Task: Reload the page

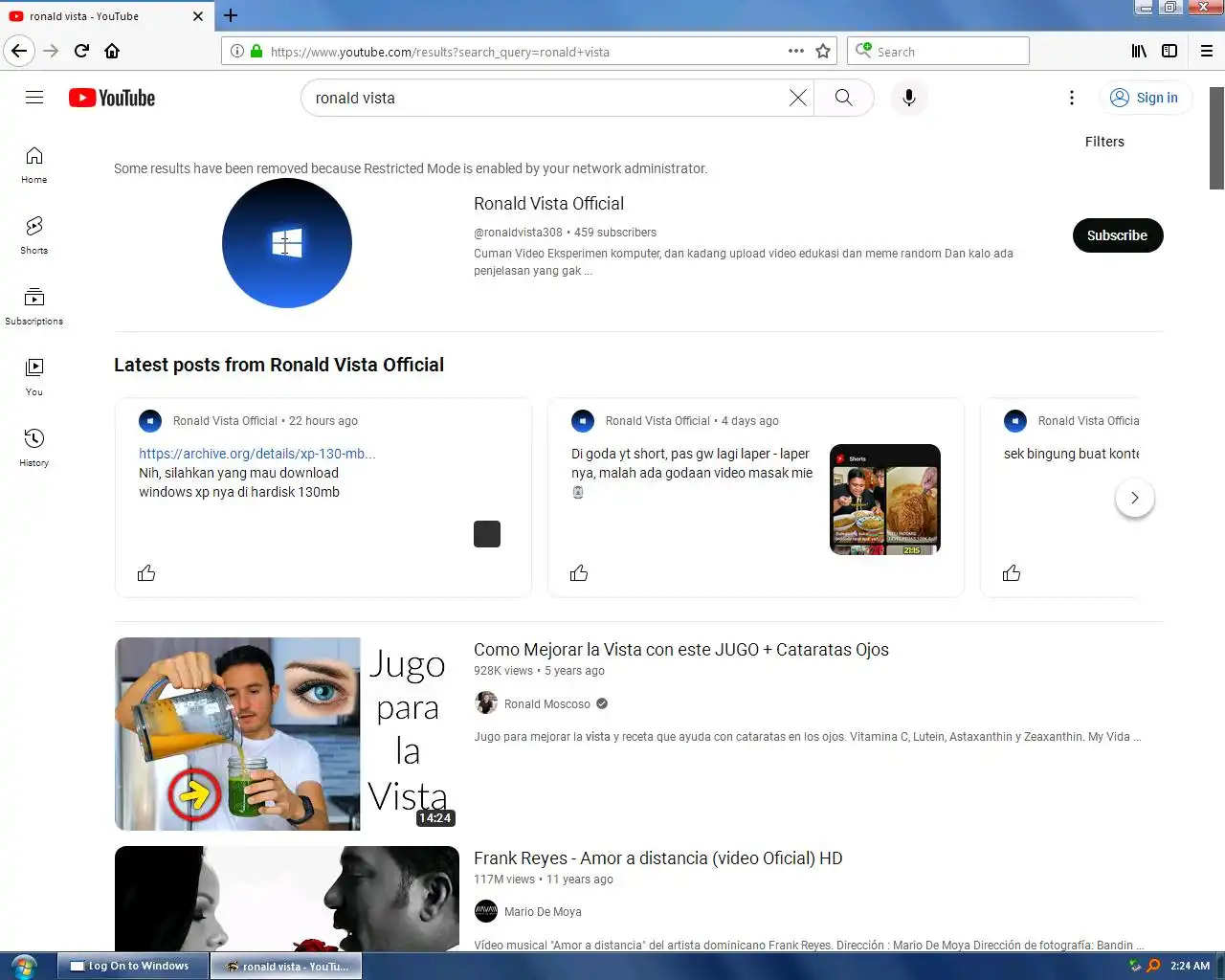Action: pyautogui.click(x=81, y=51)
